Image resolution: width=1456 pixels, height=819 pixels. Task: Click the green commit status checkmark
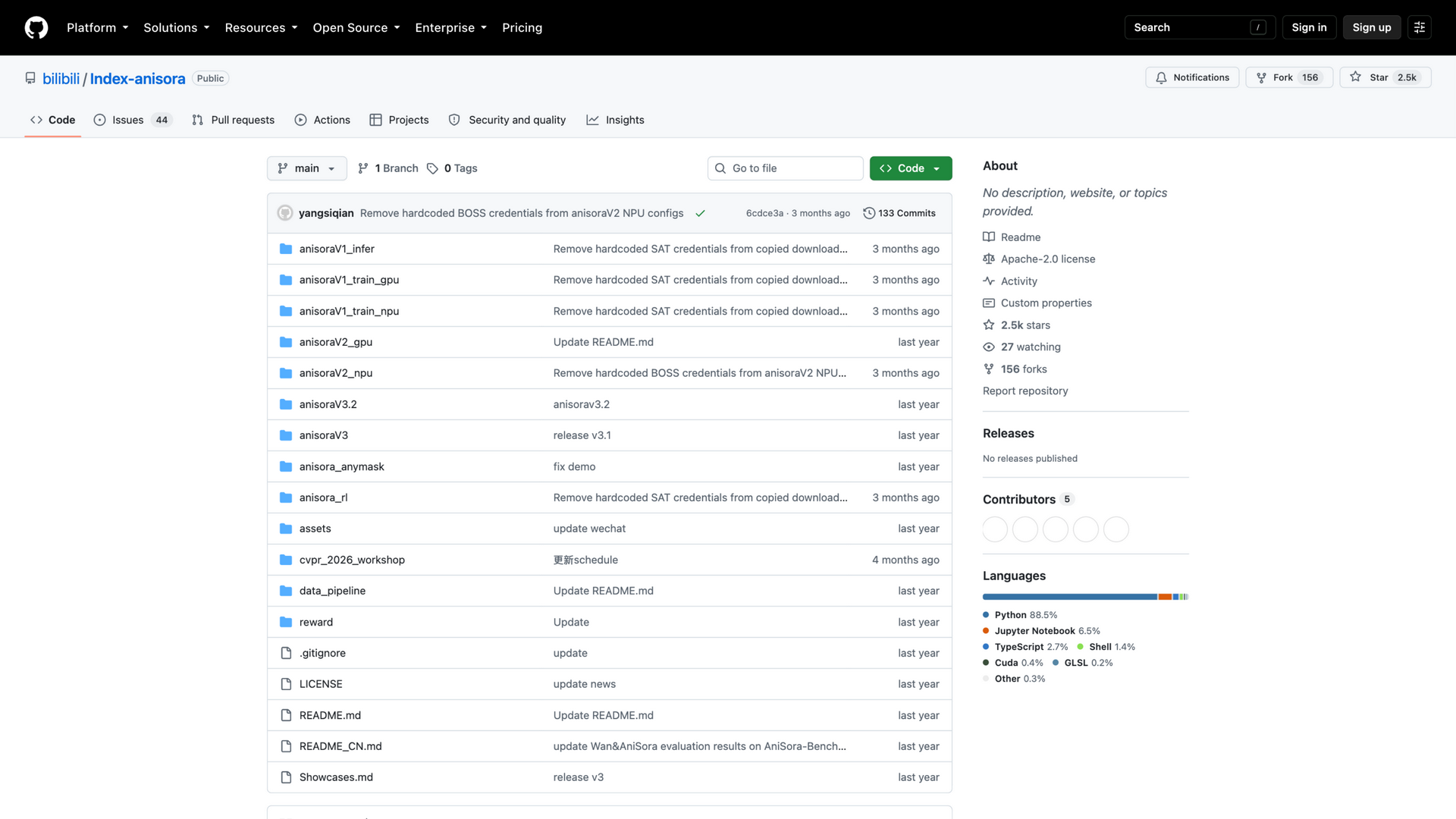(x=700, y=213)
